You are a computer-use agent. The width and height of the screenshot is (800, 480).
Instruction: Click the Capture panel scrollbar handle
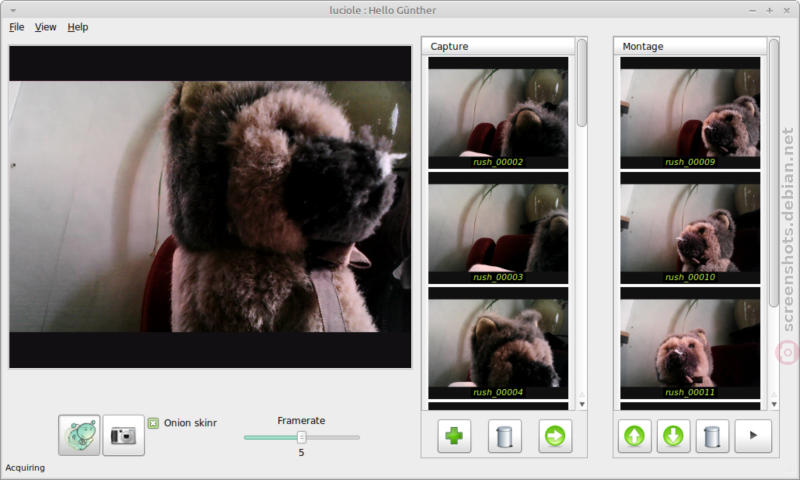pyautogui.click(x=582, y=83)
